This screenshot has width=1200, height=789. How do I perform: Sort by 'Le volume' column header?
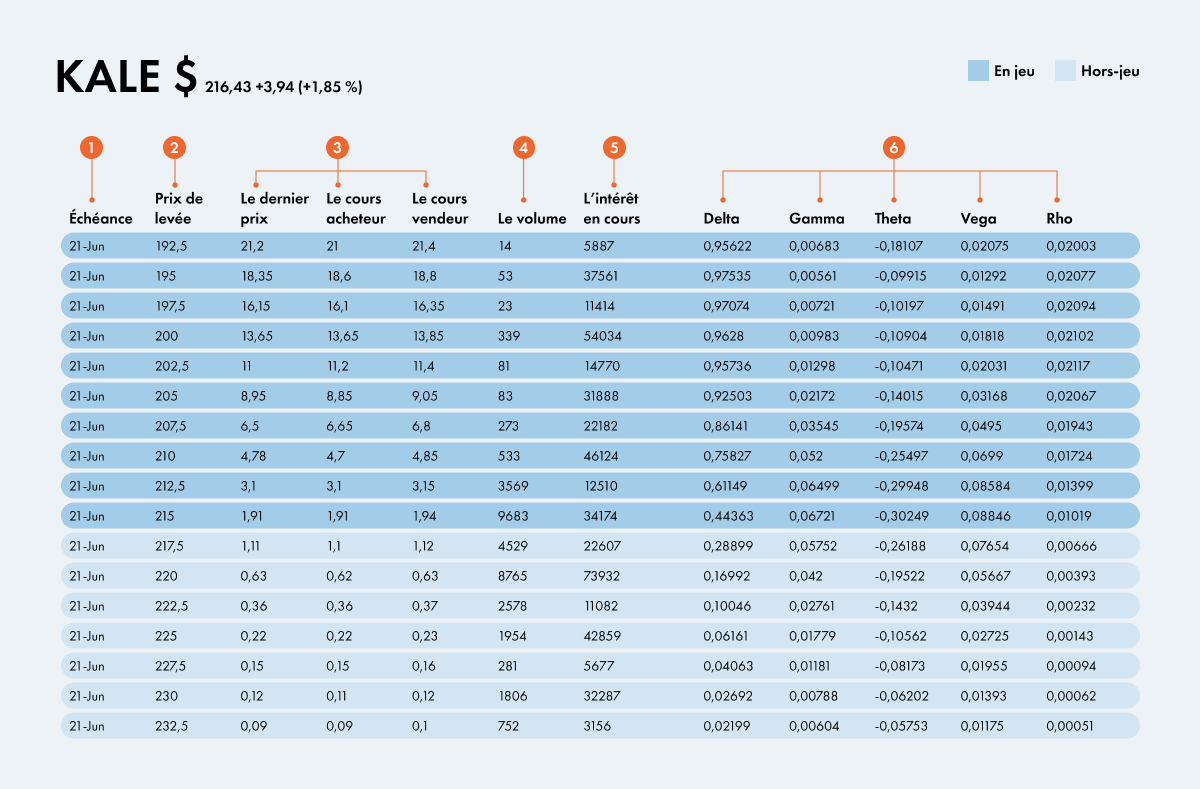click(532, 218)
